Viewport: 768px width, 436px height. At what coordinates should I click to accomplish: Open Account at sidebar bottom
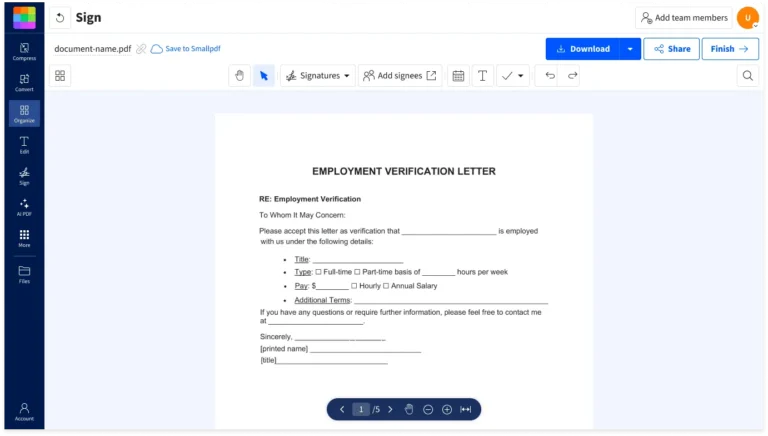[24, 412]
